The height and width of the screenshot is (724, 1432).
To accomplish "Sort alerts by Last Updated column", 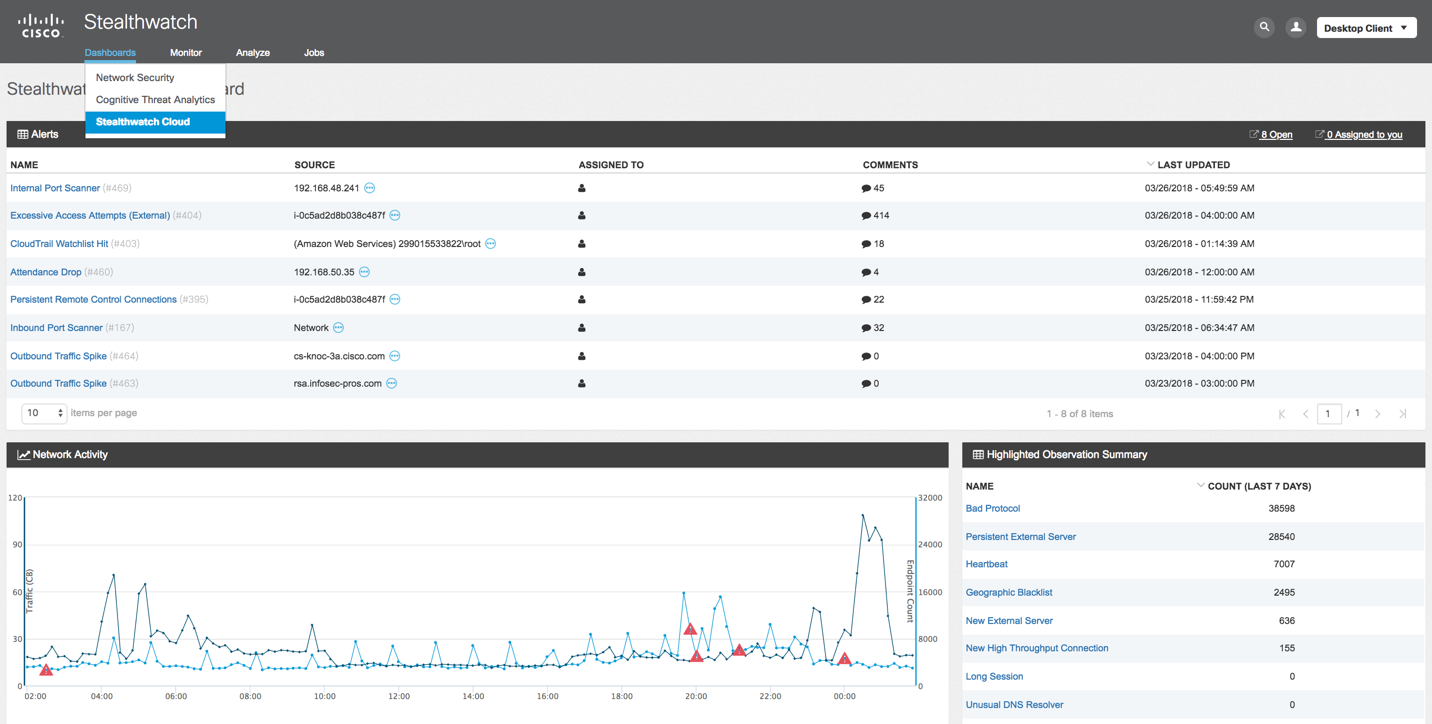I will [x=1192, y=165].
